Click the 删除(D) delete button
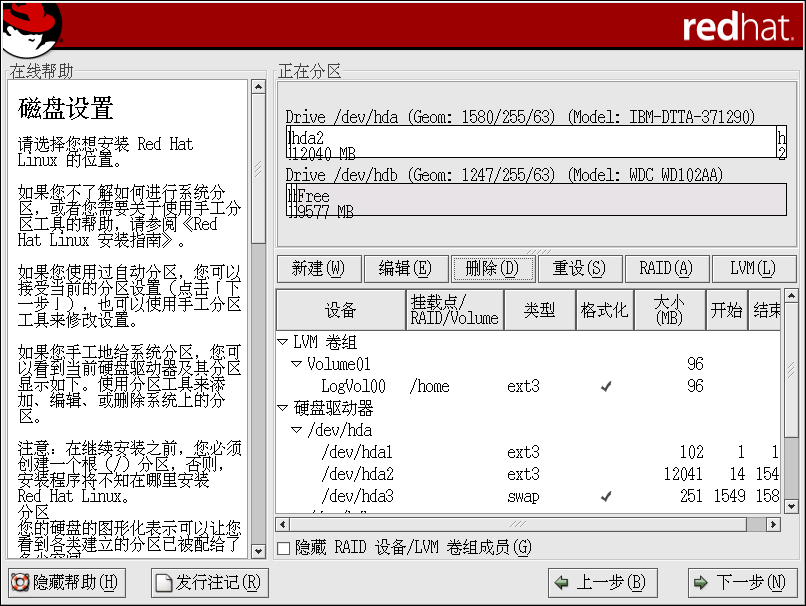 (x=492, y=269)
